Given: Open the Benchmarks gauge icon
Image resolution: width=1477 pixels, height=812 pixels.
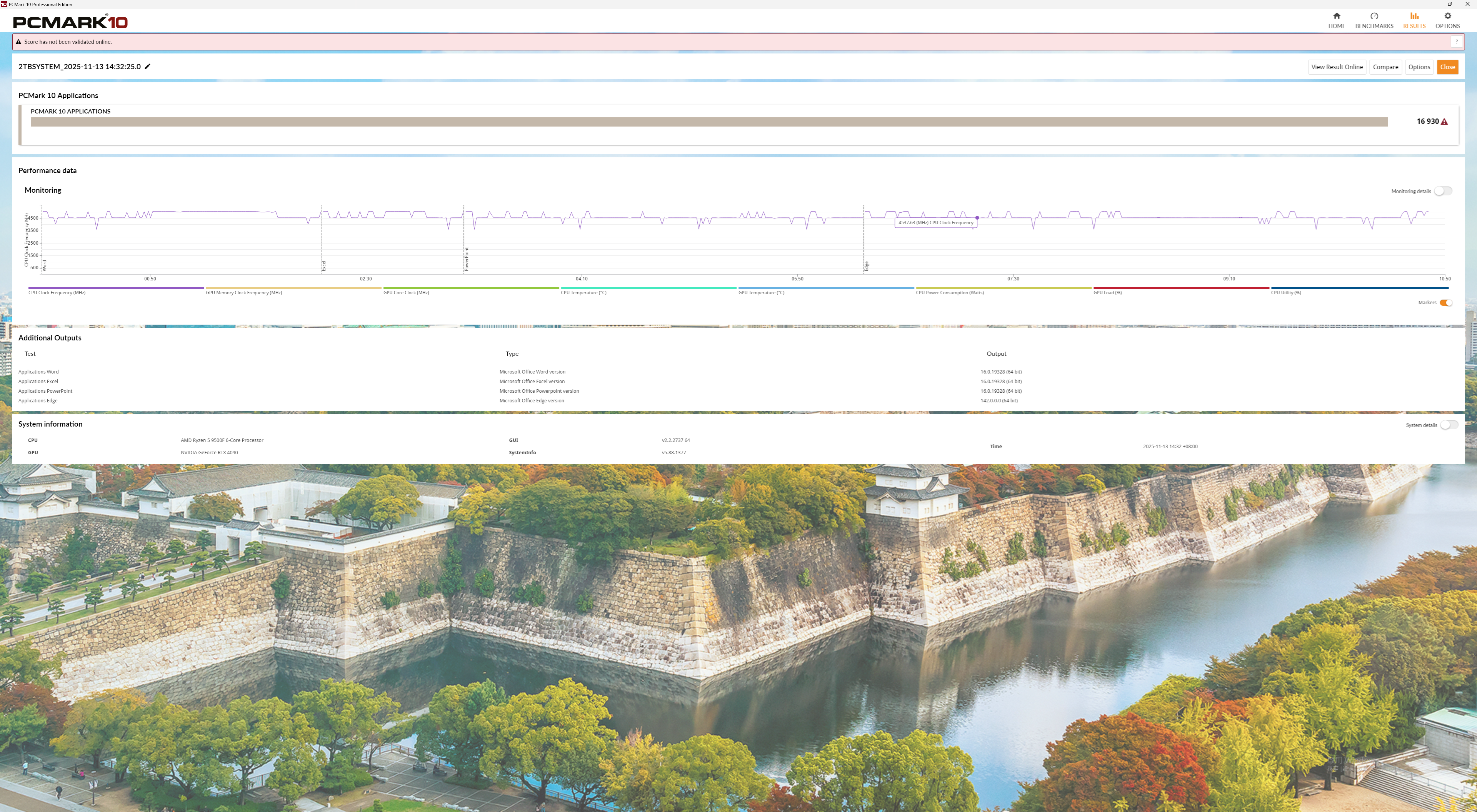Looking at the screenshot, I should tap(1374, 16).
